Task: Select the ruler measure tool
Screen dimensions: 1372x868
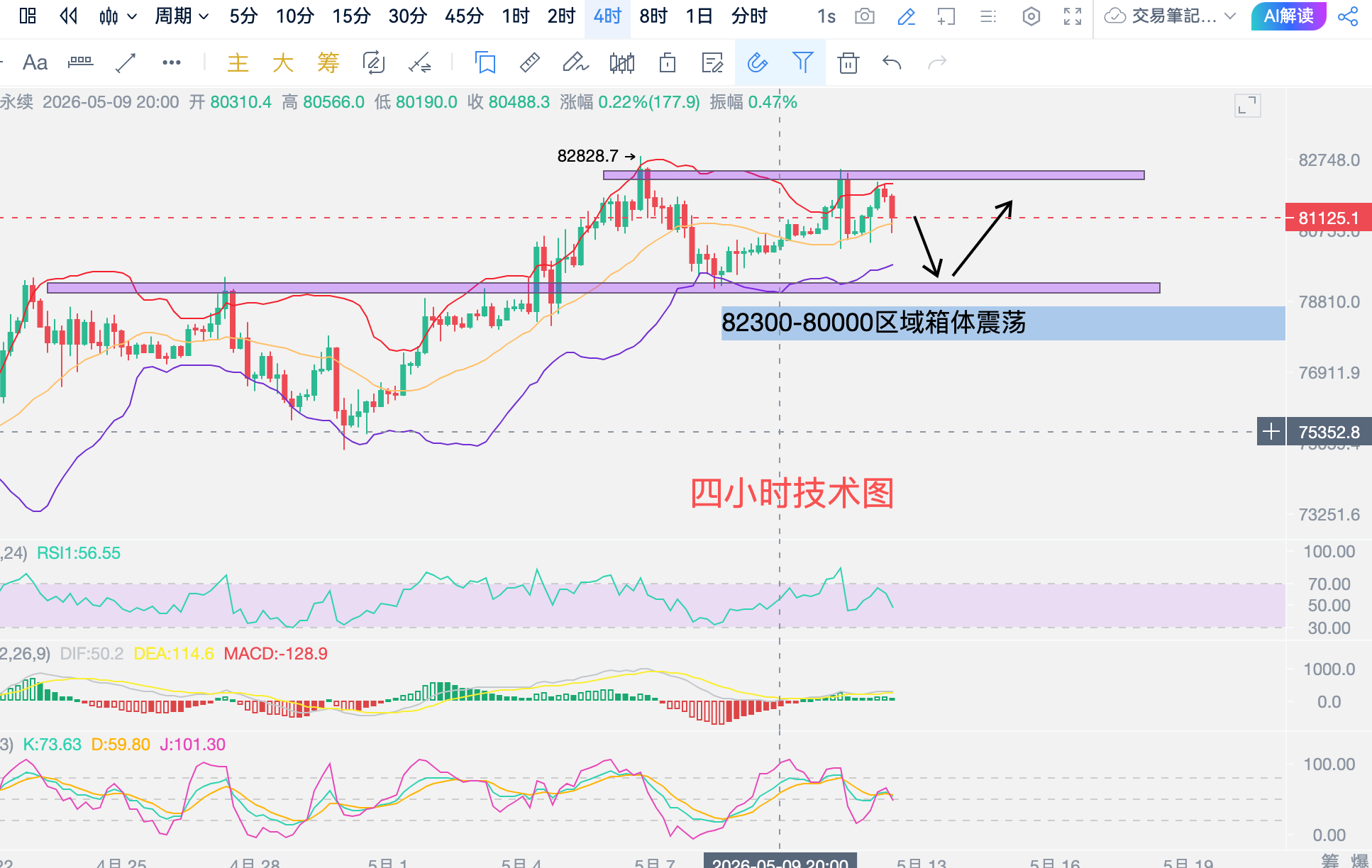Action: pos(529,63)
